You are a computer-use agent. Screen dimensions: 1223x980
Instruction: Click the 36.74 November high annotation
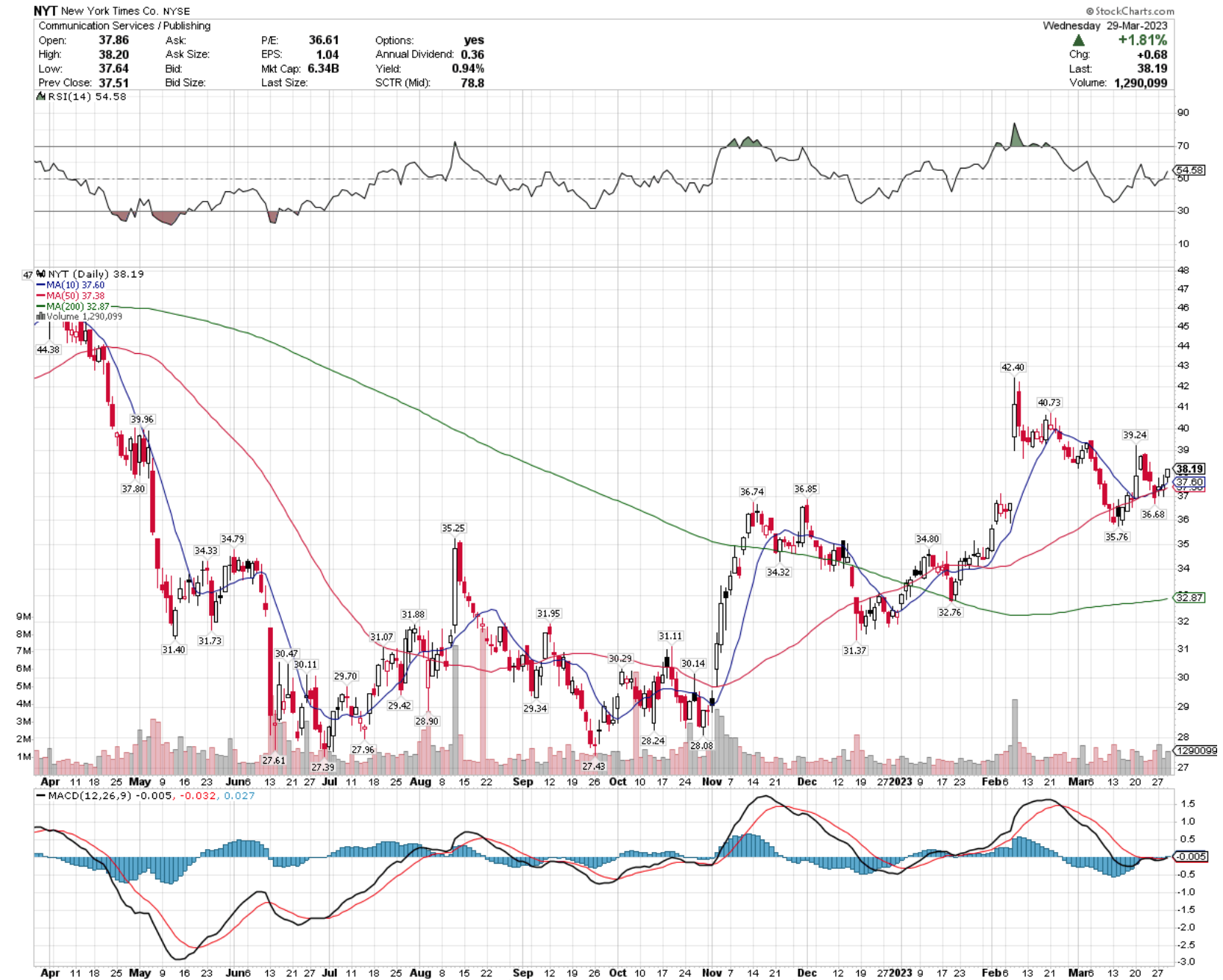pos(752,491)
